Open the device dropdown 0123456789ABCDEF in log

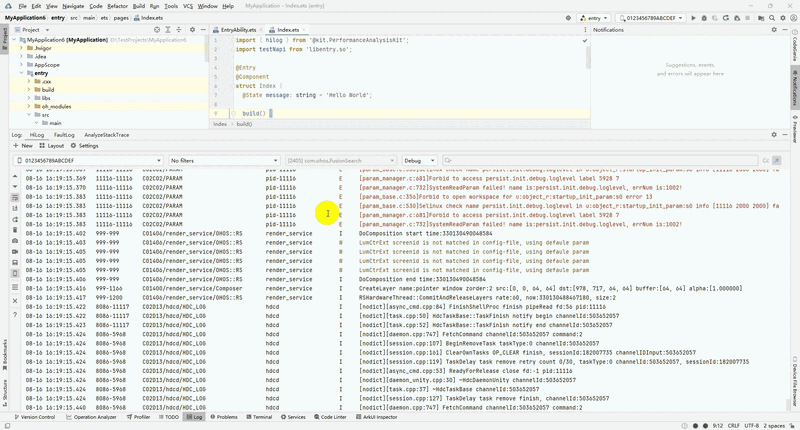[88, 160]
